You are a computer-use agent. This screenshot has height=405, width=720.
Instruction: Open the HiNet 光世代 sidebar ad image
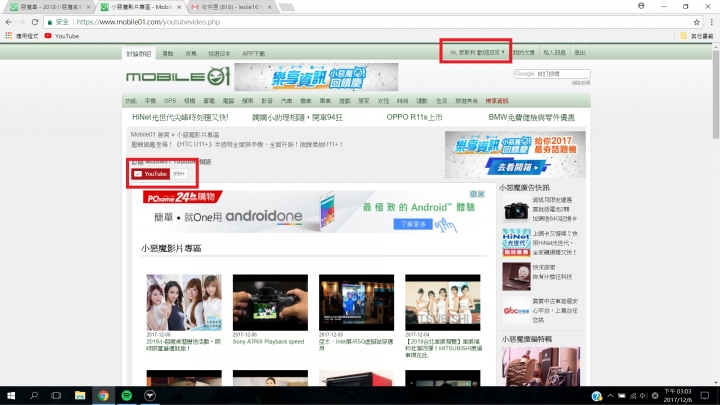(x=516, y=242)
